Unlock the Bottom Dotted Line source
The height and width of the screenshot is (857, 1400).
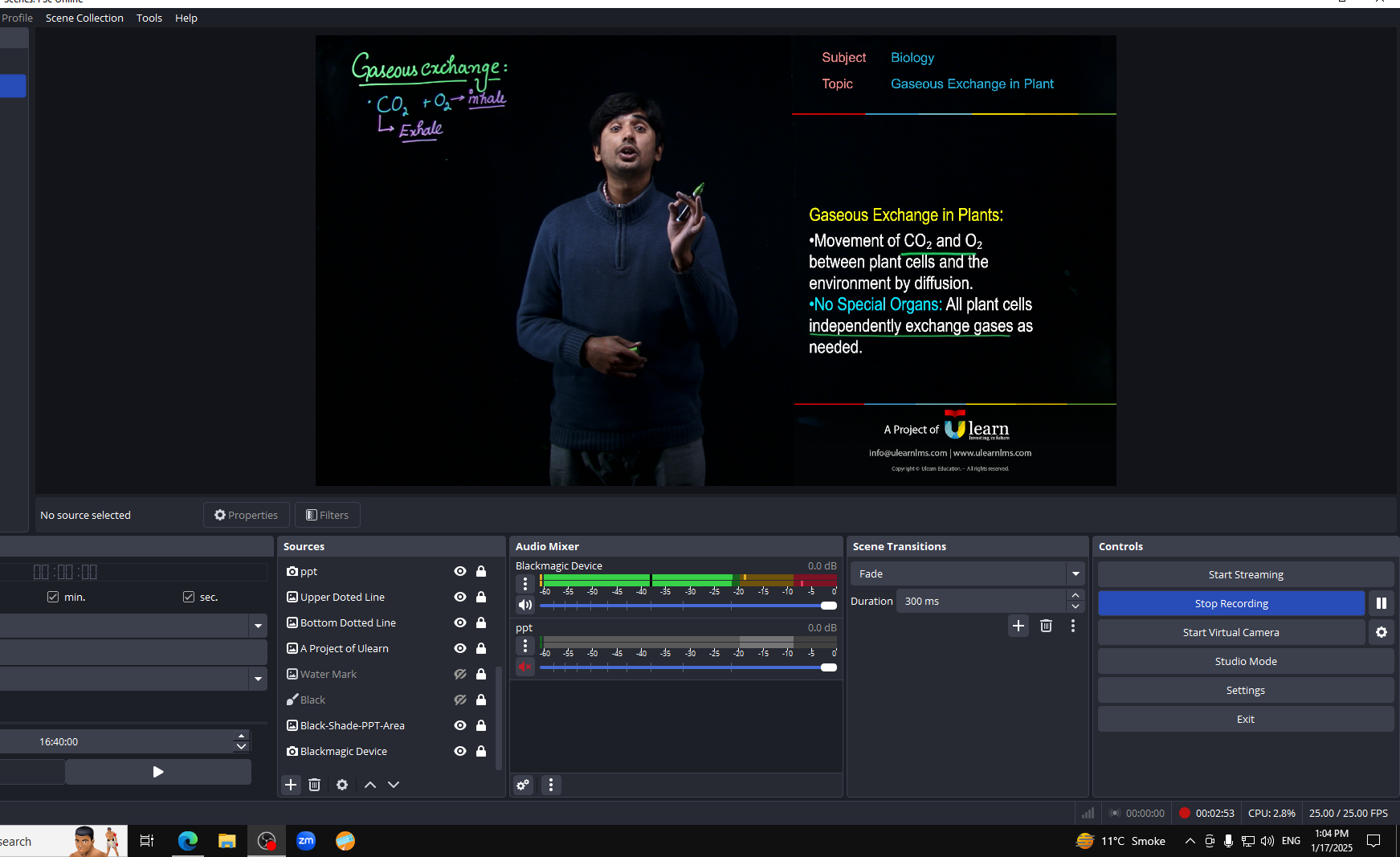click(x=481, y=622)
